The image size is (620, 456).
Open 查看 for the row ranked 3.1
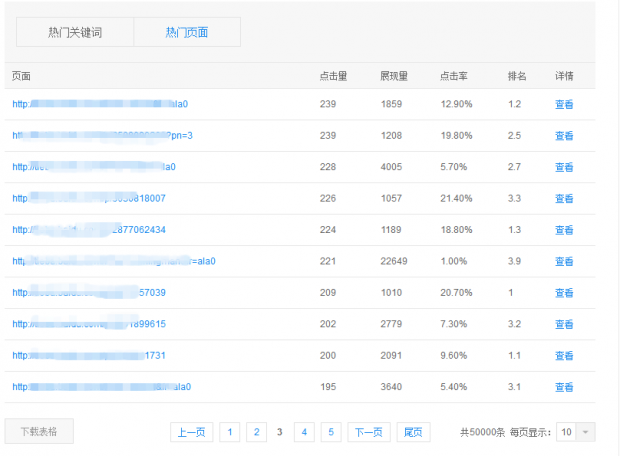(564, 387)
